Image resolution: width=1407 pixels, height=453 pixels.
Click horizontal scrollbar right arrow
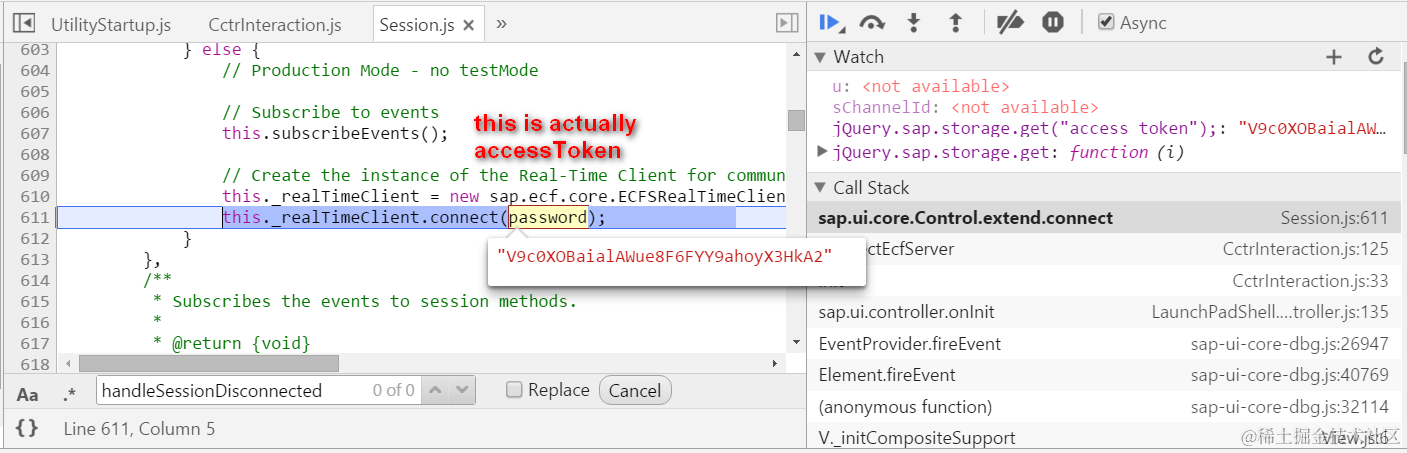click(x=775, y=364)
